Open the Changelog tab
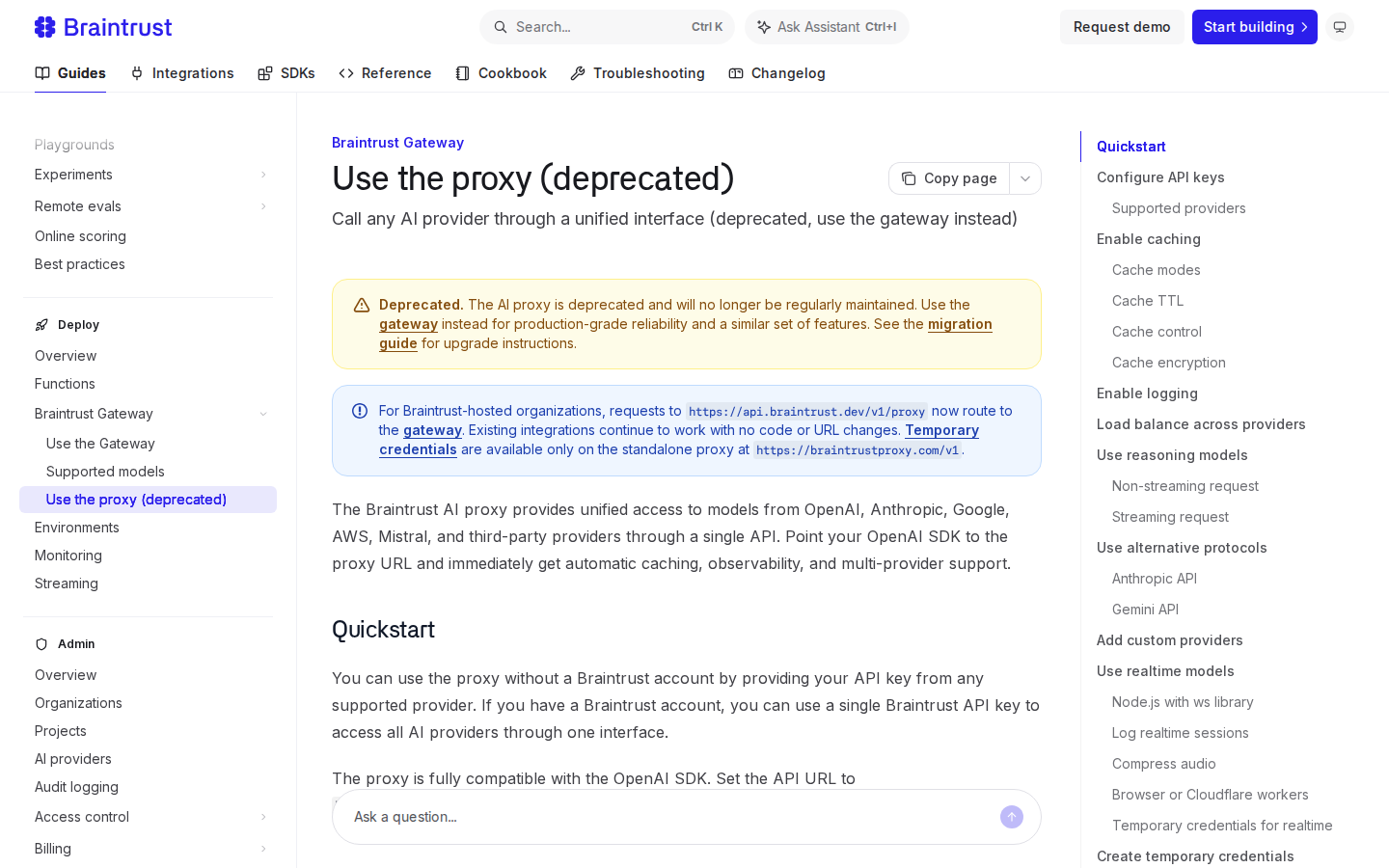The image size is (1389, 868). coord(776,73)
